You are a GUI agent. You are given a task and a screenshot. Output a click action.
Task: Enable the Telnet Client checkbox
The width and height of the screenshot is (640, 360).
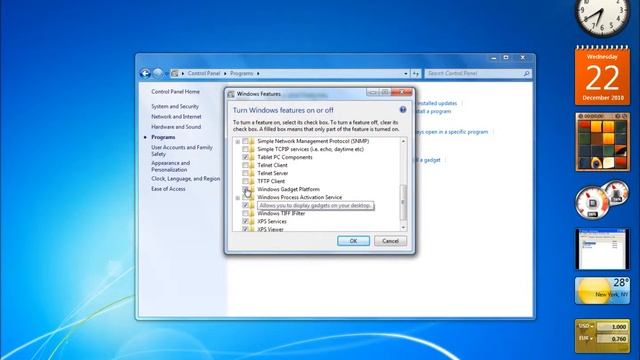coord(245,165)
